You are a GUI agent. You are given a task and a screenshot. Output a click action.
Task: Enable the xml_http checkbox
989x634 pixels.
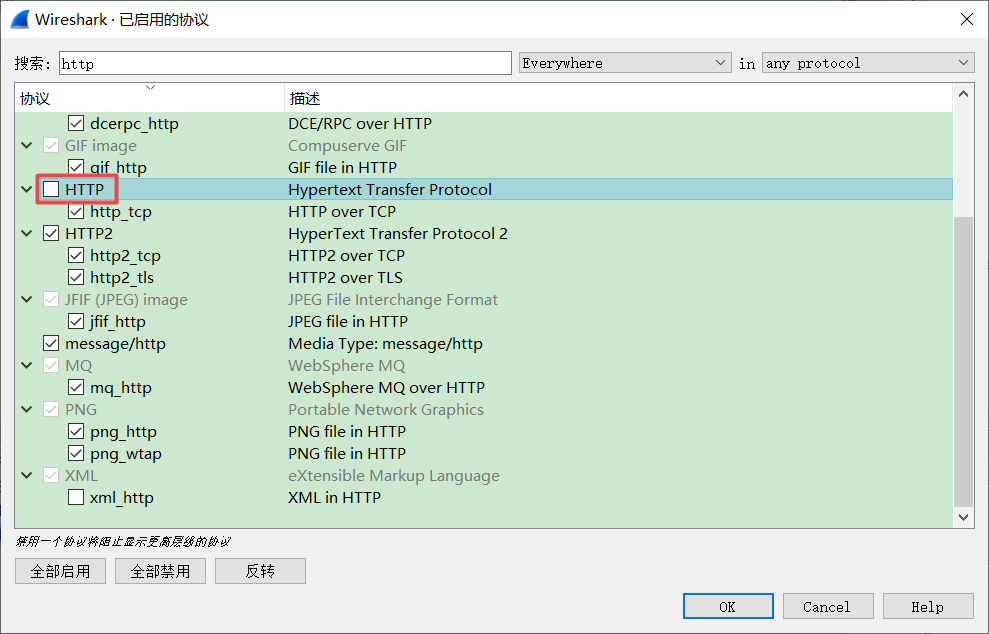tap(76, 498)
